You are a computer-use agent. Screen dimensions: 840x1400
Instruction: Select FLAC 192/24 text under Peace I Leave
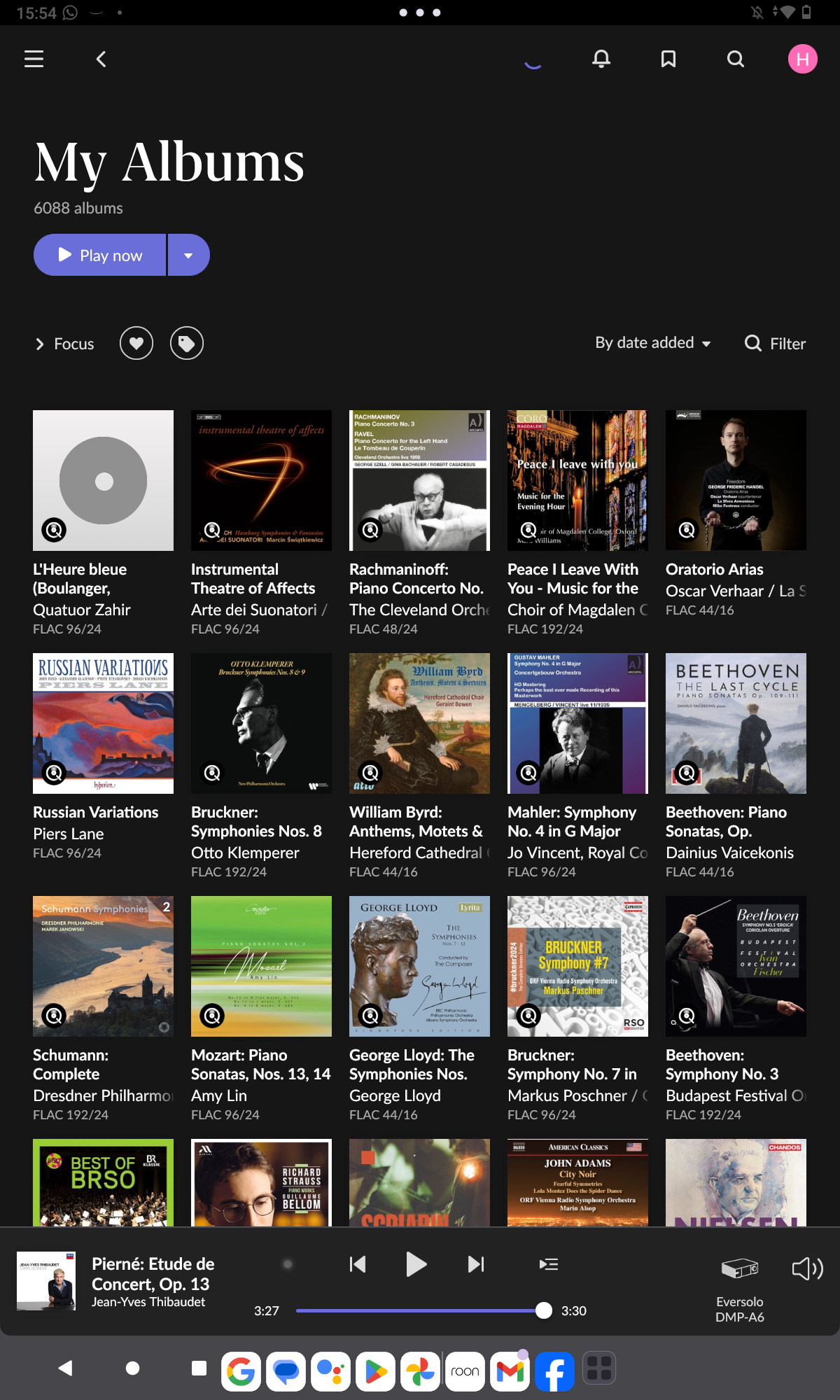point(545,629)
